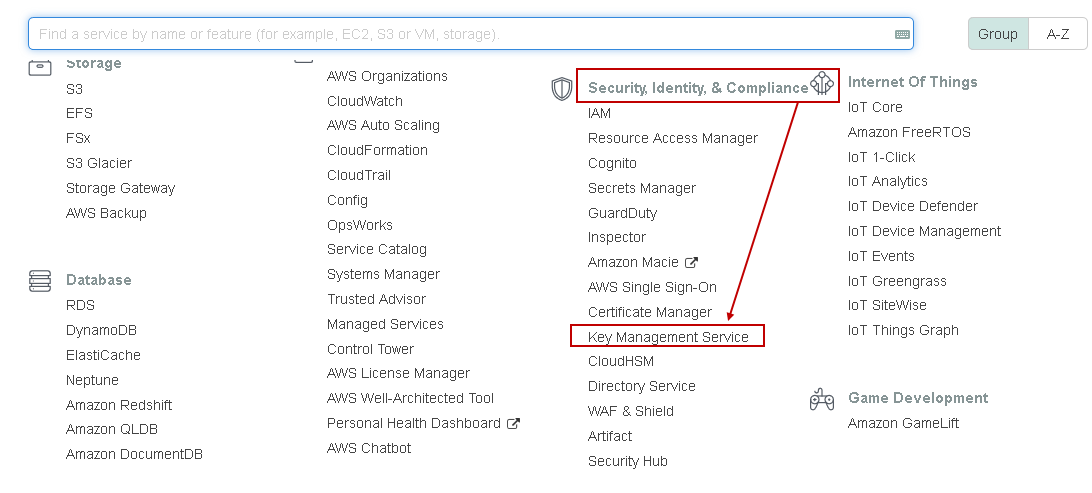Open Amazon GameLift
Screen dimensions: 1092x493
click(903, 423)
